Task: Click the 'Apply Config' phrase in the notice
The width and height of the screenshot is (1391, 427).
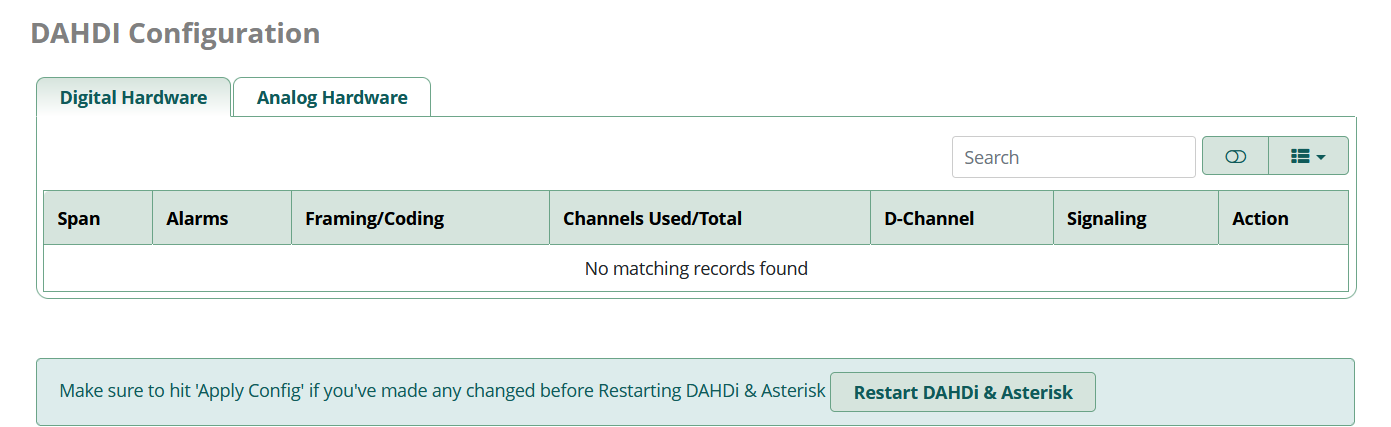Action: pos(250,391)
